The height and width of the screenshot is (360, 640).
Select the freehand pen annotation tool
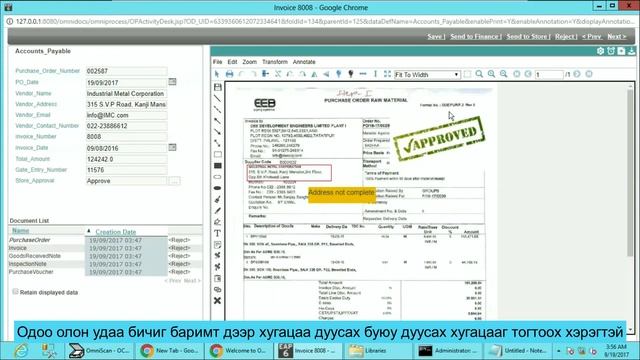pos(218,211)
